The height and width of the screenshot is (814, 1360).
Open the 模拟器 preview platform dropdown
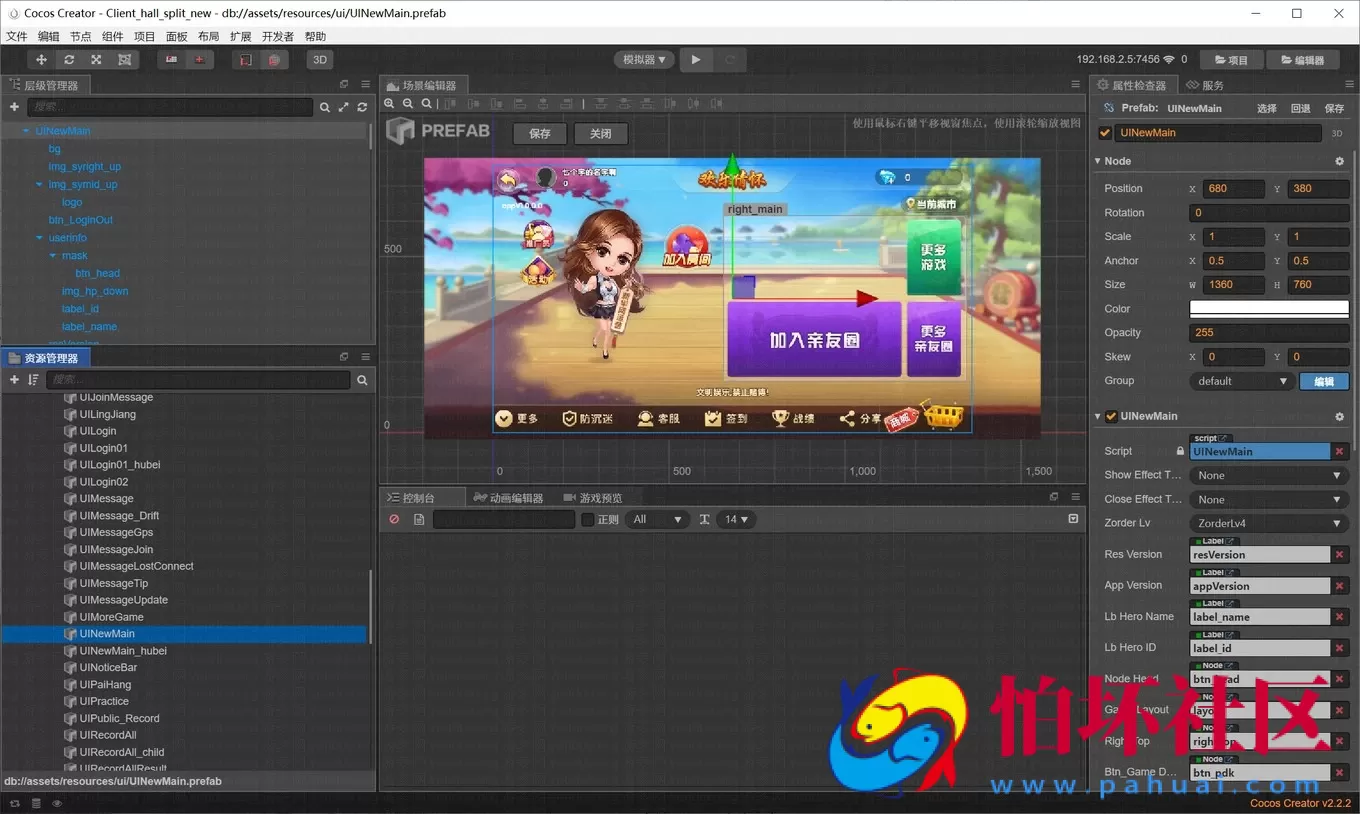pos(644,60)
